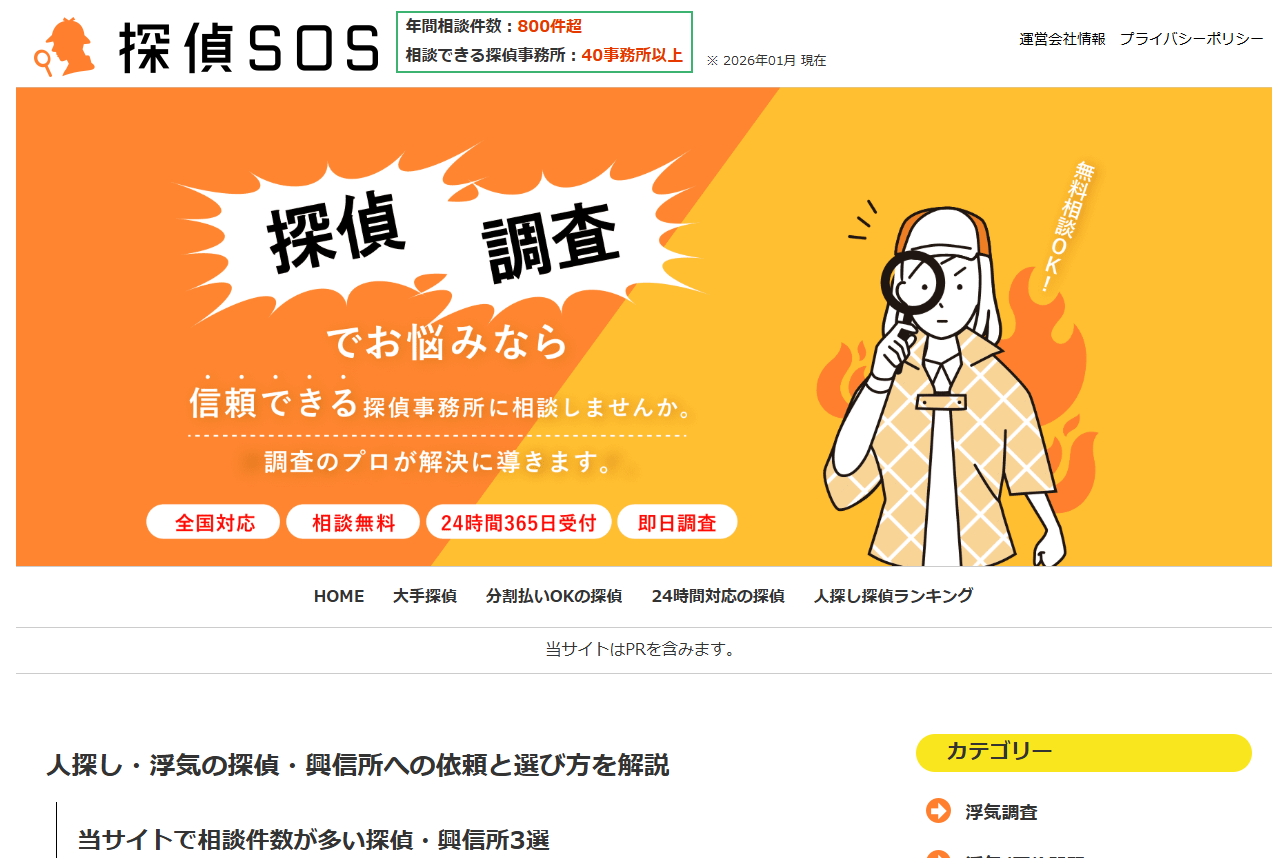
Task: Click the detective illustration with magnifying glass
Action: click(x=940, y=385)
